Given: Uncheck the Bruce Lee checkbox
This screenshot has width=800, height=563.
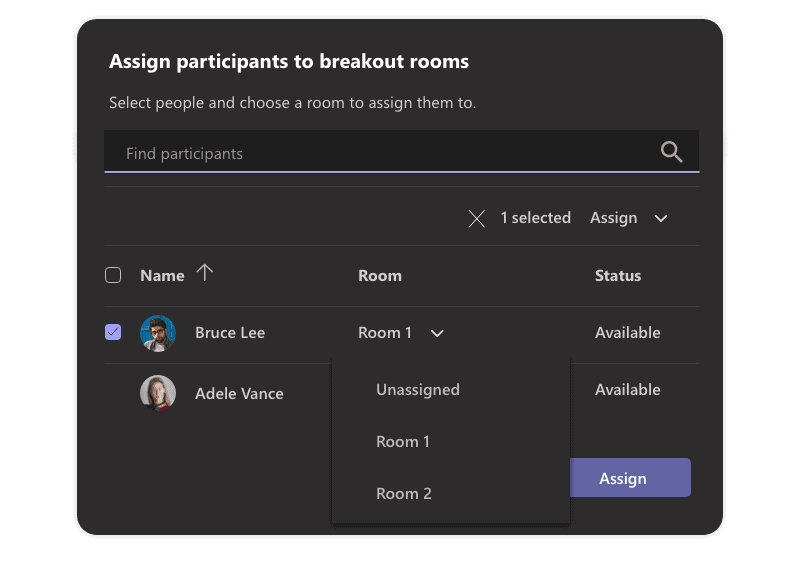Looking at the screenshot, I should coord(113,332).
